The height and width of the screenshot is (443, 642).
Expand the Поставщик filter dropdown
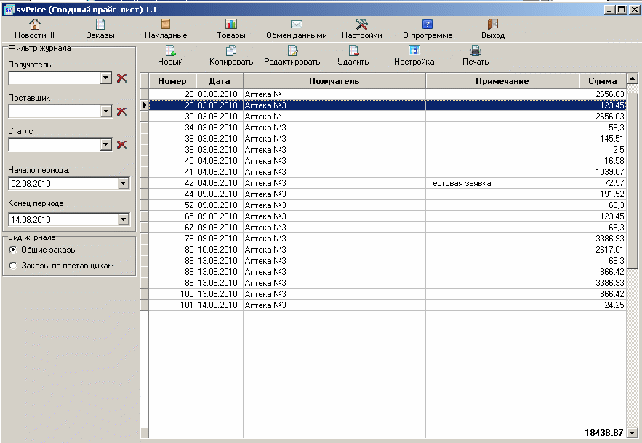click(x=106, y=112)
